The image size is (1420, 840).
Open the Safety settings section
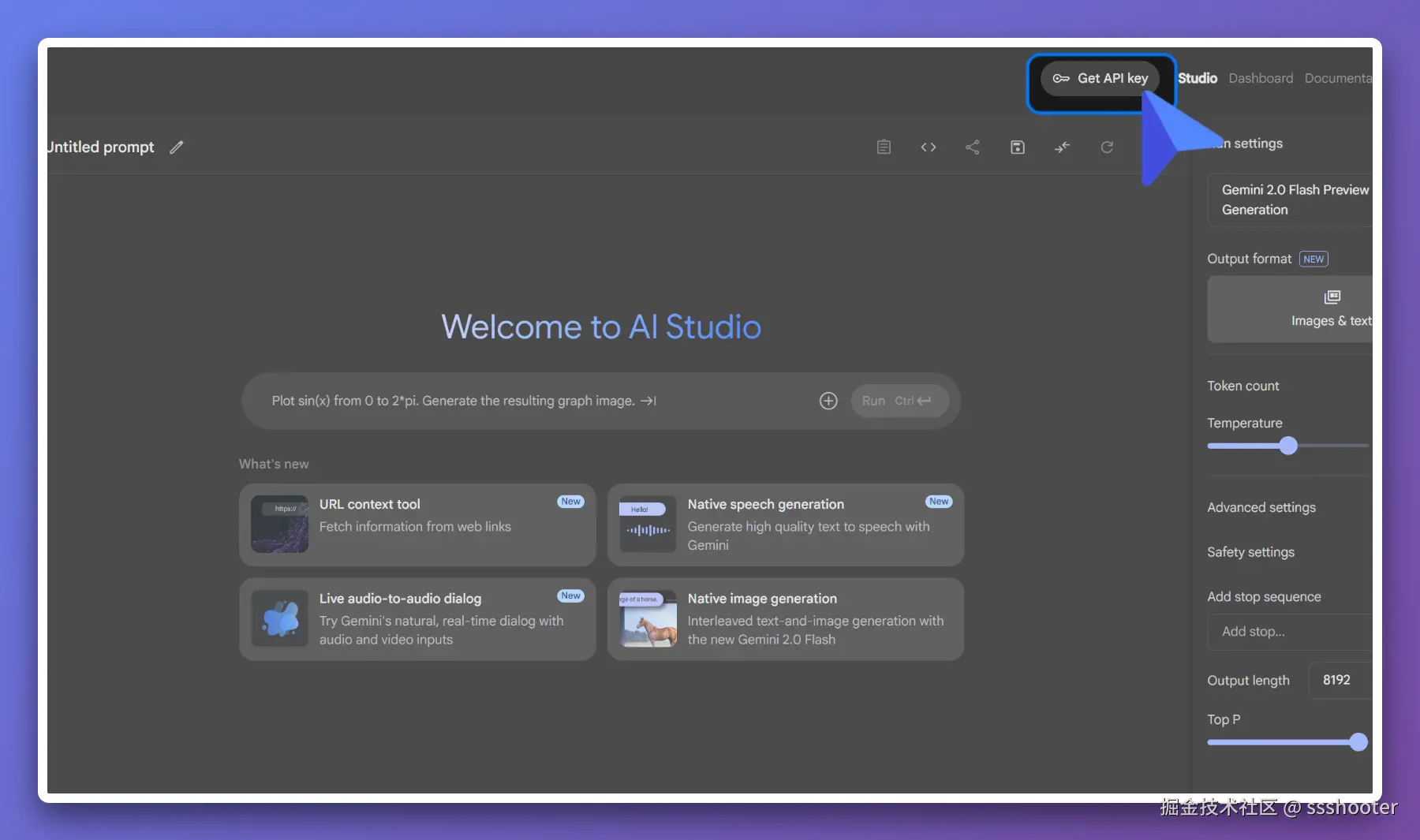(1250, 552)
